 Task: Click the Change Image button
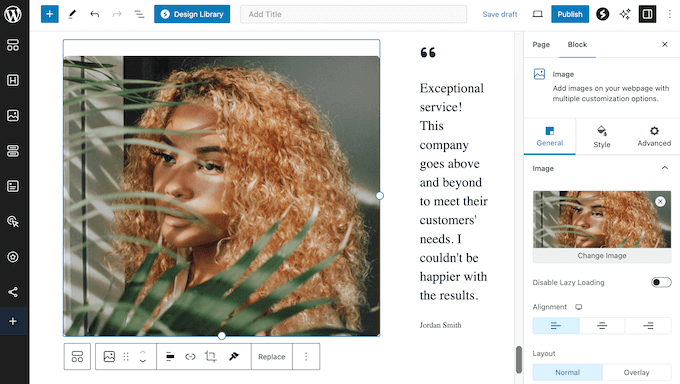pyautogui.click(x=602, y=256)
